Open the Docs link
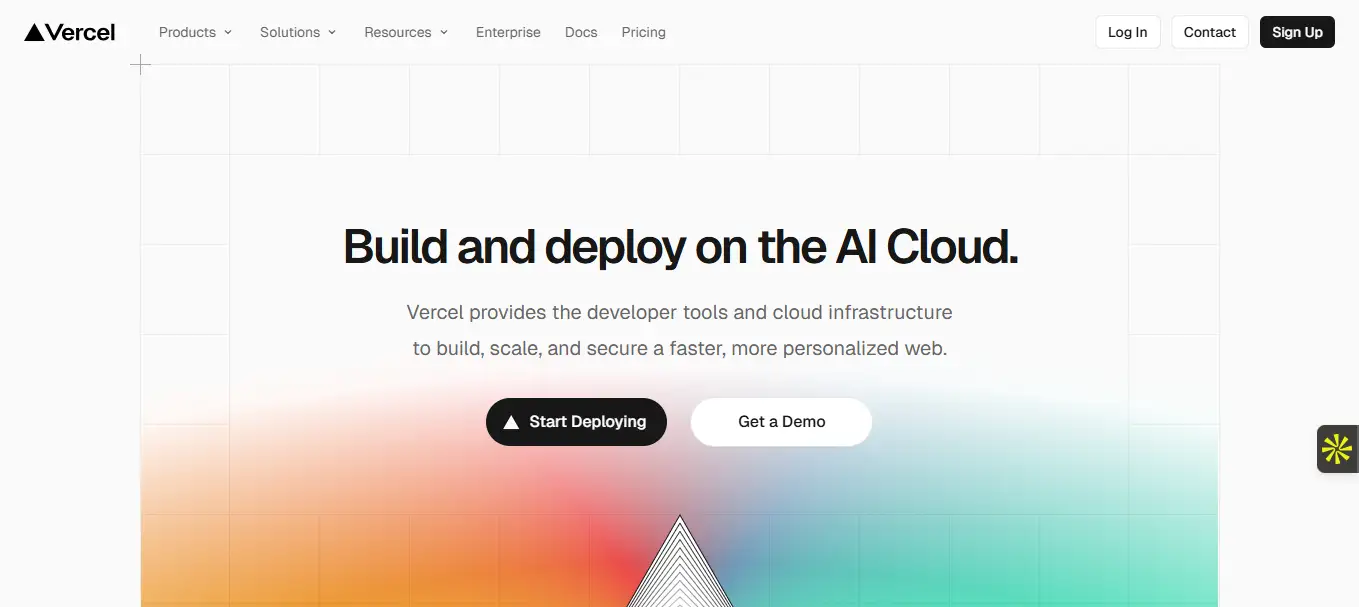Viewport: 1359px width, 607px height. 581,32
